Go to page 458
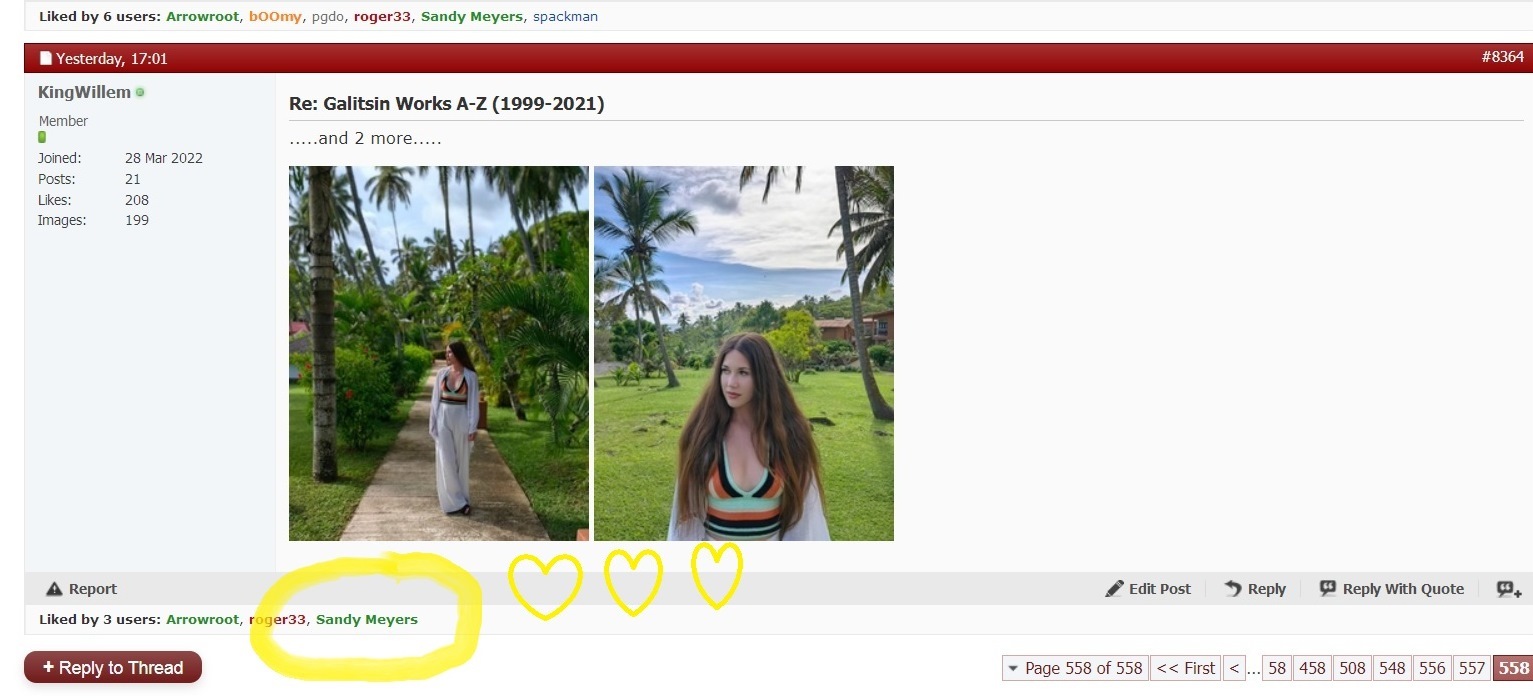The image size is (1533, 699). 1312,668
